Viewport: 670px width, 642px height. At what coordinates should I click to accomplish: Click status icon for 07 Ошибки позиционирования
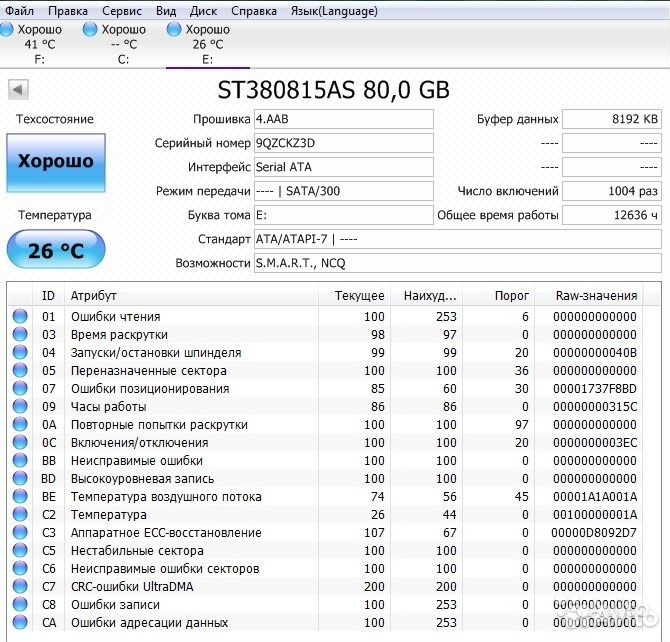click(x=20, y=388)
